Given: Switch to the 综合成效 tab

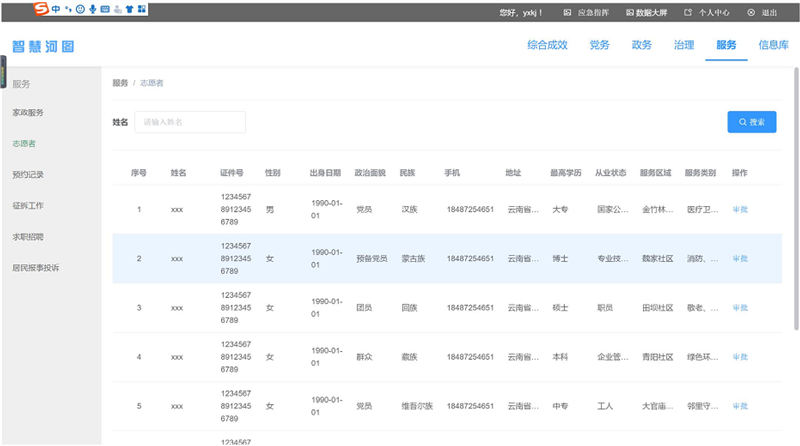Looking at the screenshot, I should (547, 45).
